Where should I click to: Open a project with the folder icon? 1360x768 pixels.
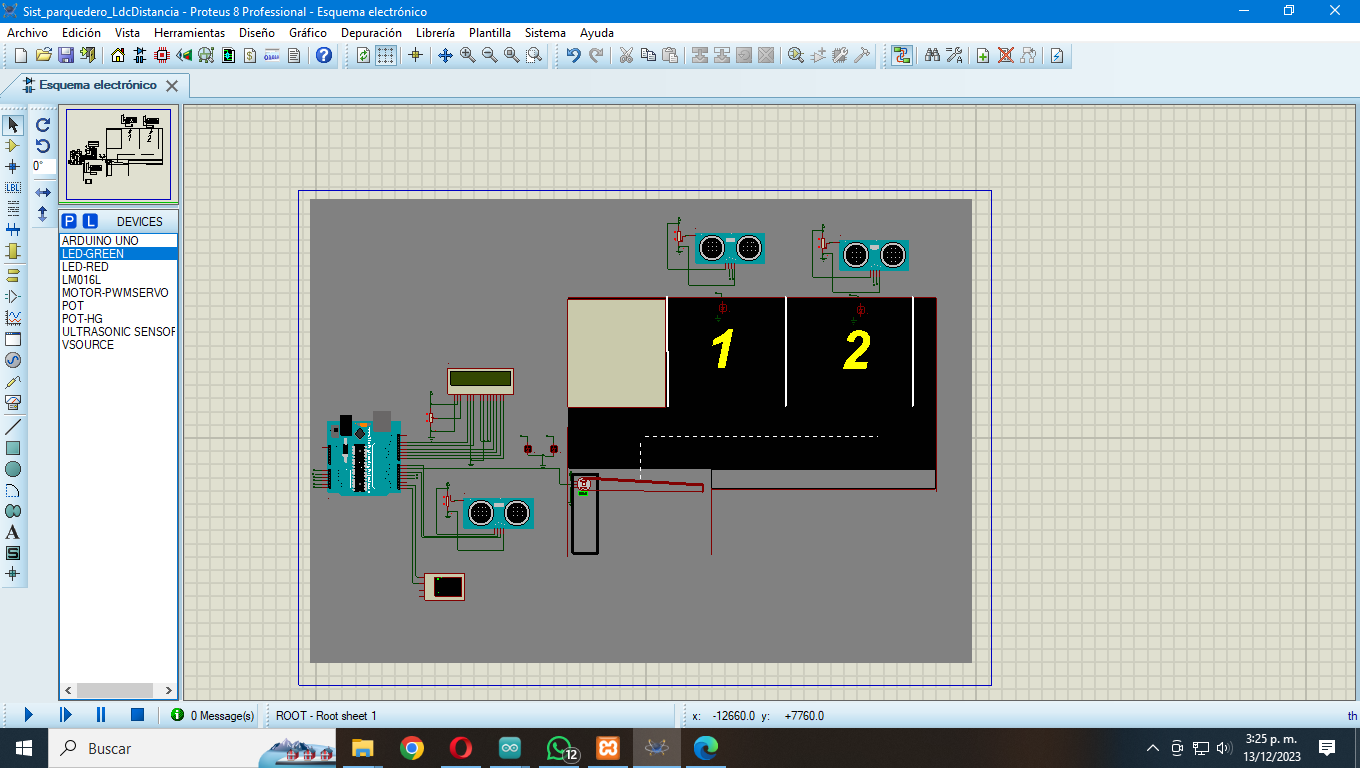click(43, 55)
